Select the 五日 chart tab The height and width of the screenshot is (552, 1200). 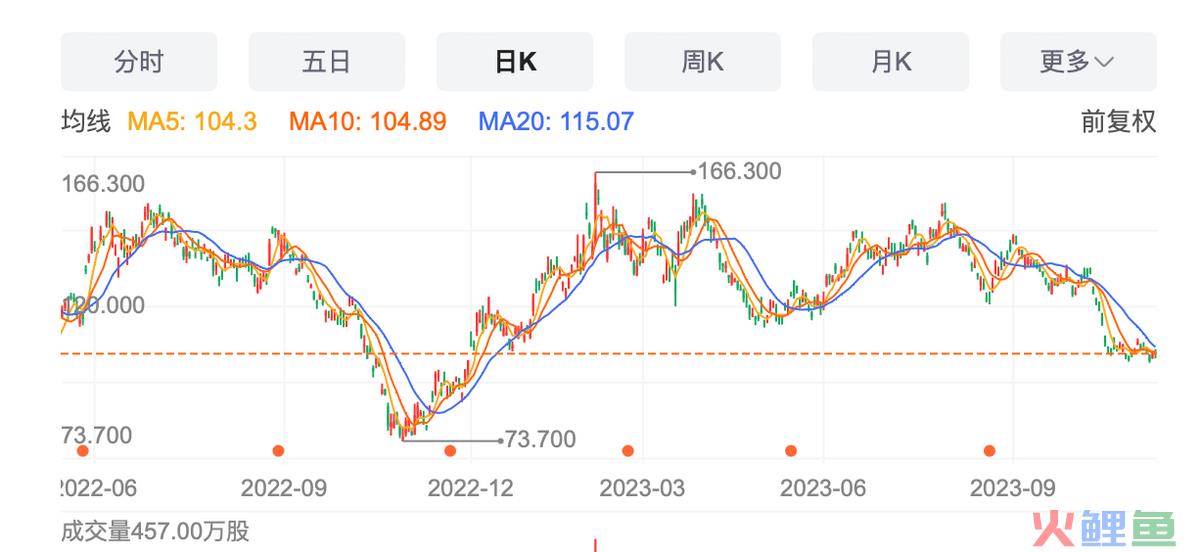click(326, 62)
